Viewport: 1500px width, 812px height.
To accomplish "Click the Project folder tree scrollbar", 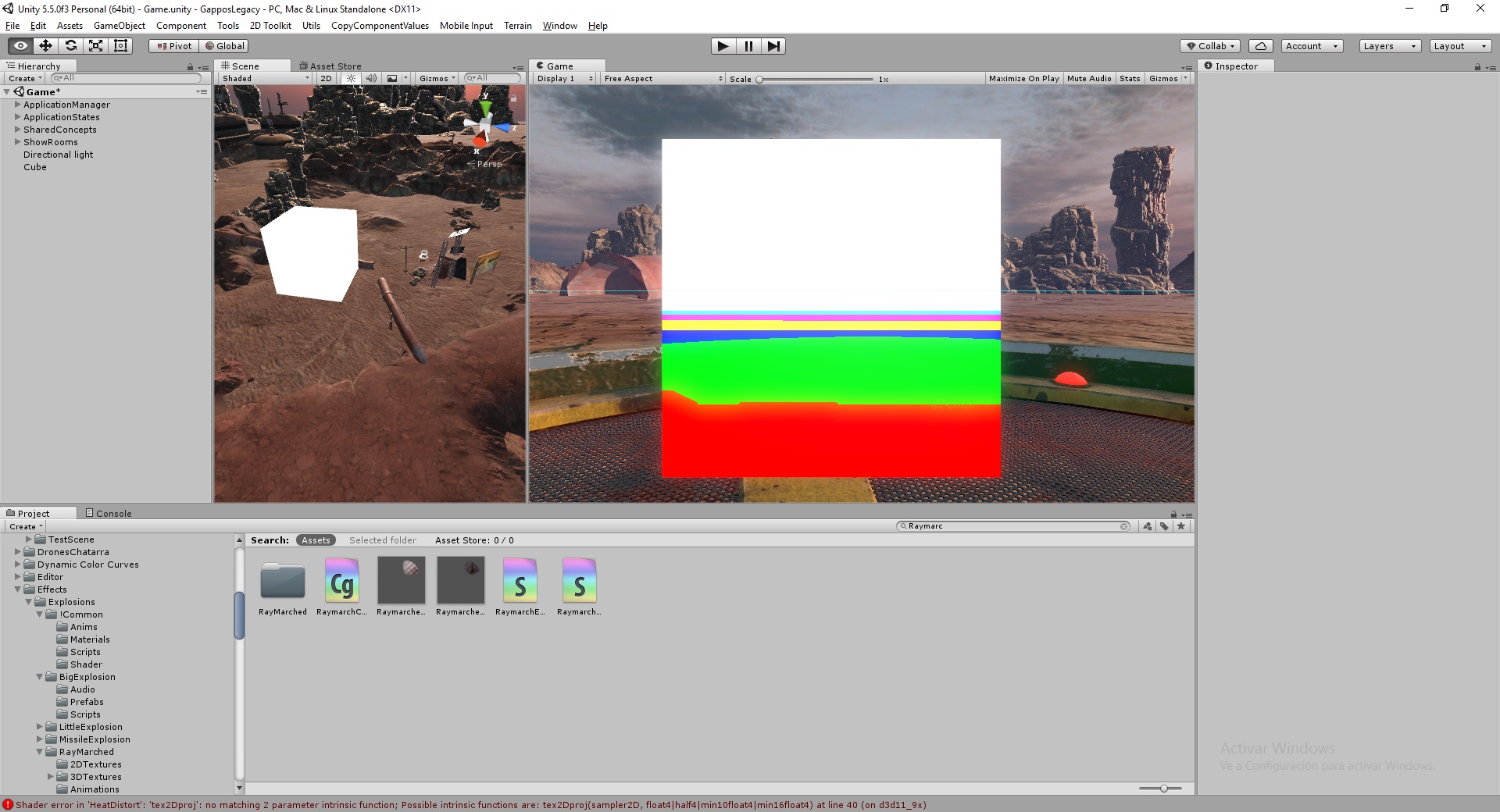I will click(239, 615).
